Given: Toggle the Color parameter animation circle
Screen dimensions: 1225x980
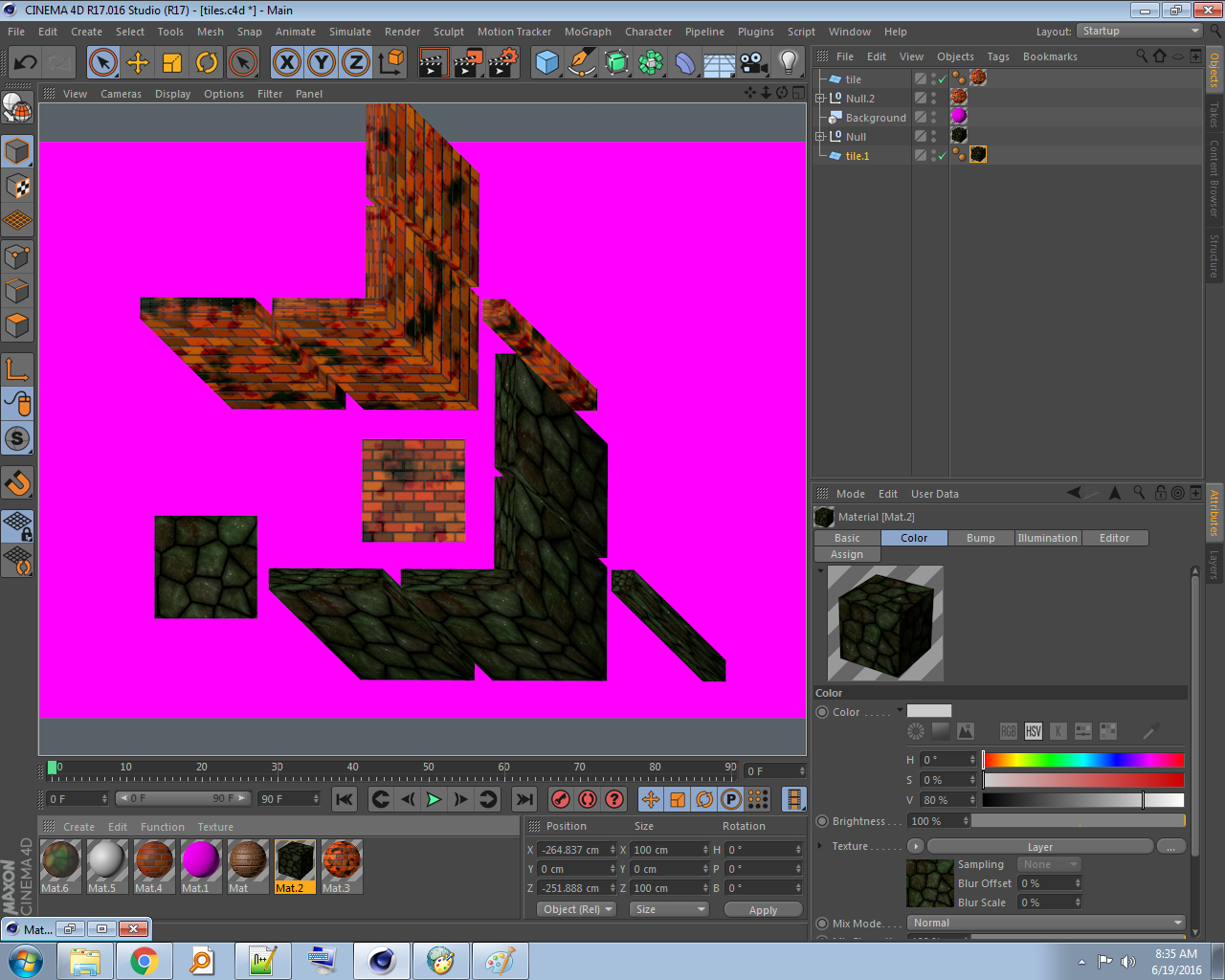Looking at the screenshot, I should (x=822, y=712).
